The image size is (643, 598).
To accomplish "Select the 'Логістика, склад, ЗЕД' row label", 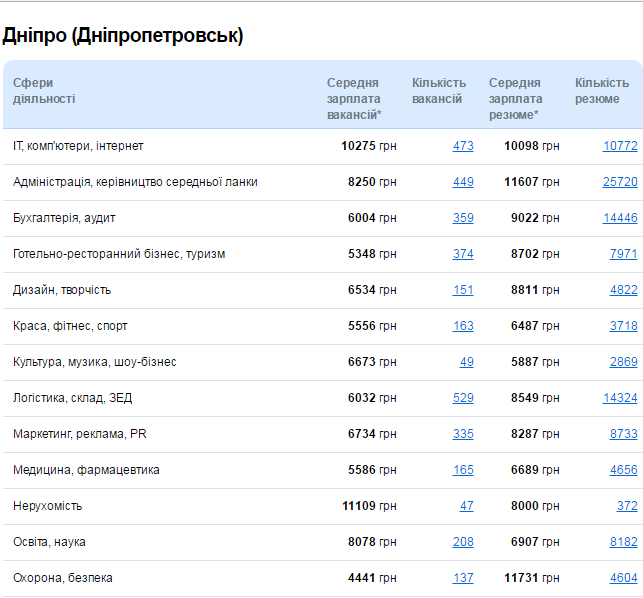I will point(73,398).
